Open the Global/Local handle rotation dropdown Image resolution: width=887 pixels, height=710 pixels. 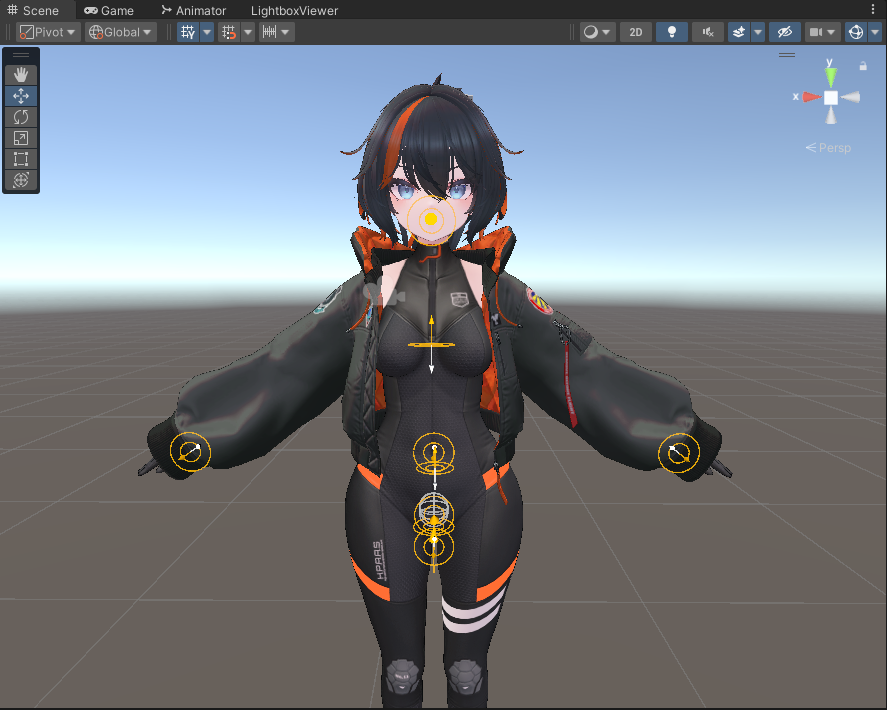tap(120, 32)
